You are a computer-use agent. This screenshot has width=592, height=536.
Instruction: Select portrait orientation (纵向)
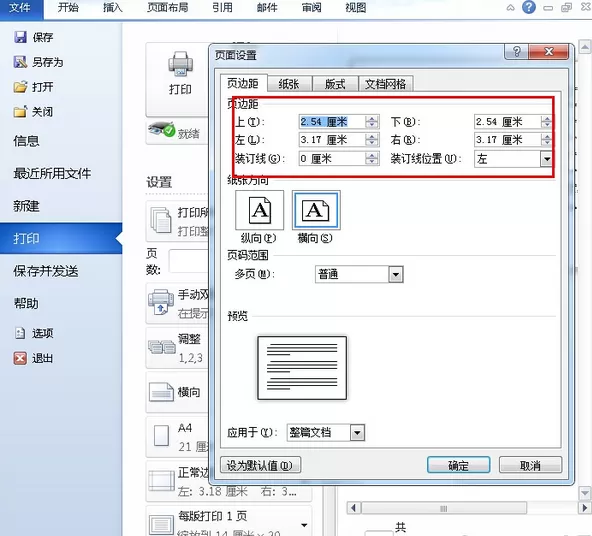(259, 210)
